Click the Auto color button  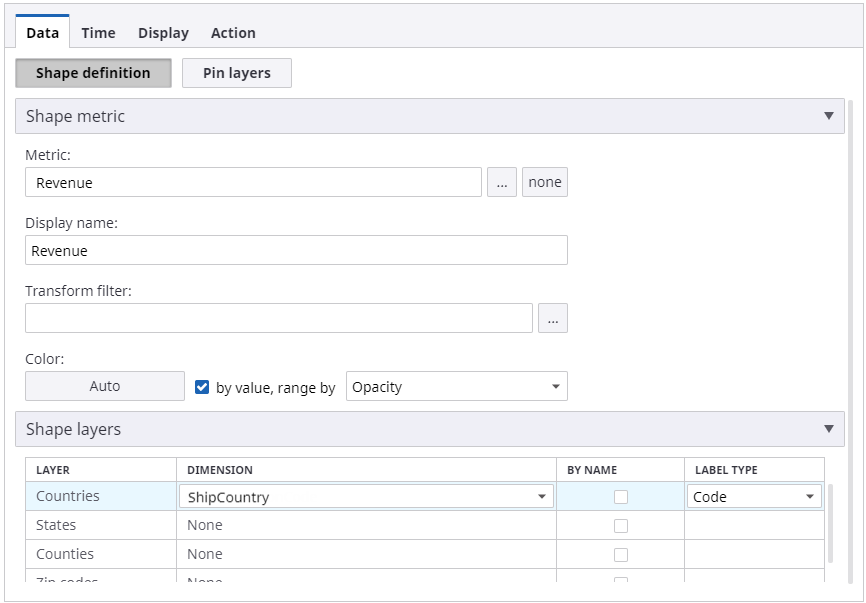click(105, 386)
